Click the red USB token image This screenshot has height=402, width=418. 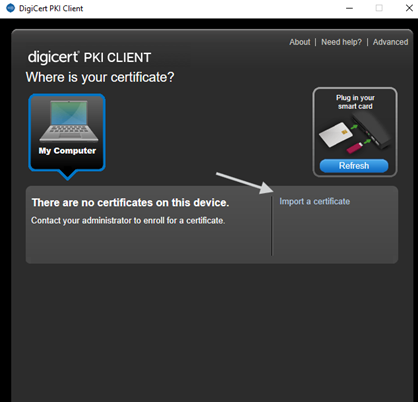click(355, 148)
